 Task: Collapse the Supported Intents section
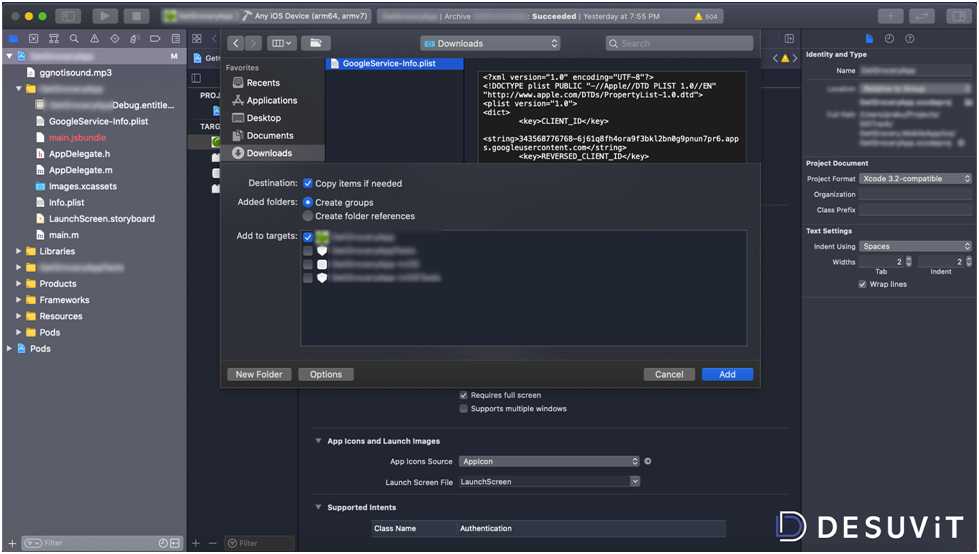point(318,507)
